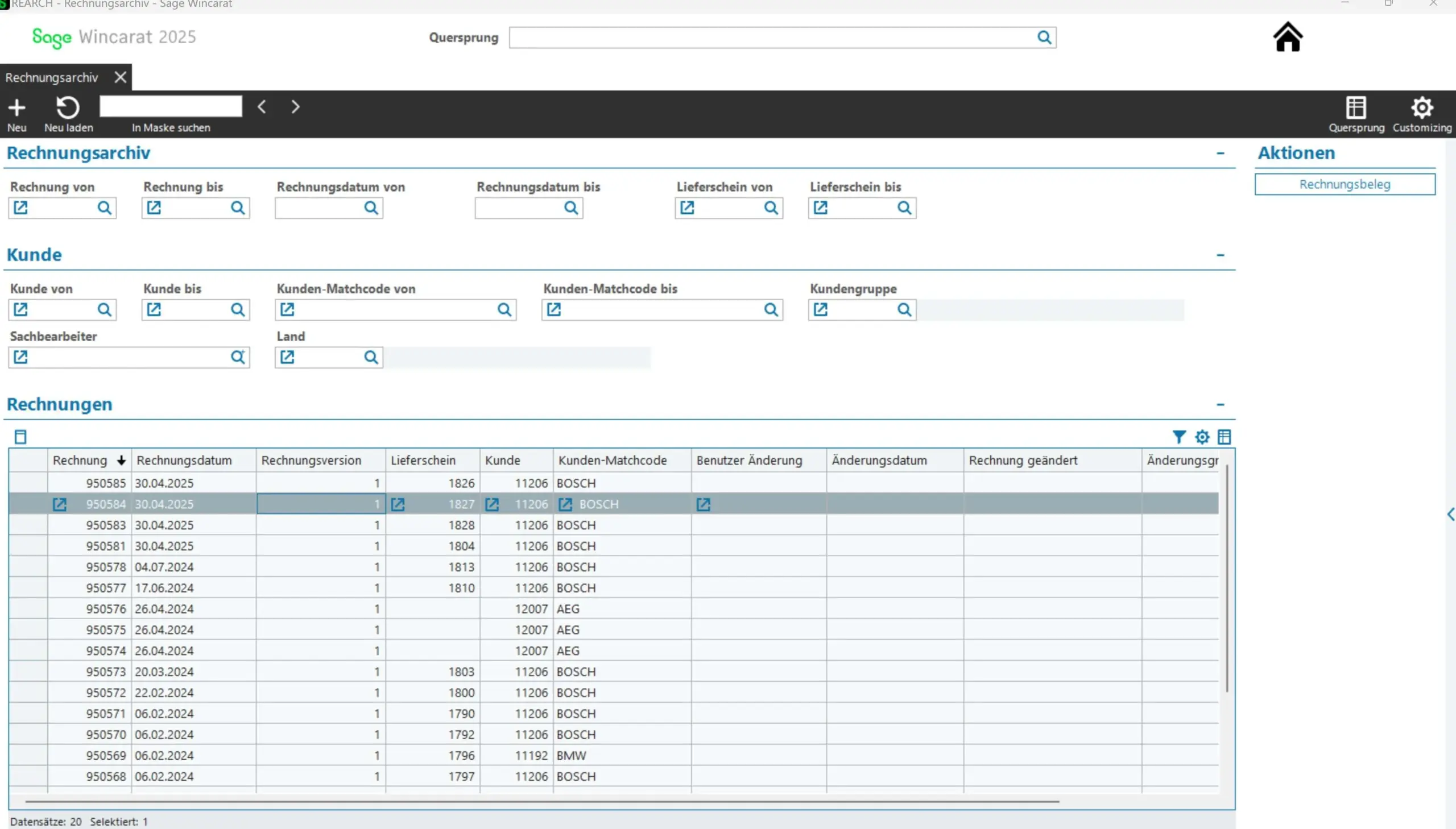This screenshot has height=829, width=1456.
Task: Open Customizing gear in toolbar
Action: [1421, 107]
